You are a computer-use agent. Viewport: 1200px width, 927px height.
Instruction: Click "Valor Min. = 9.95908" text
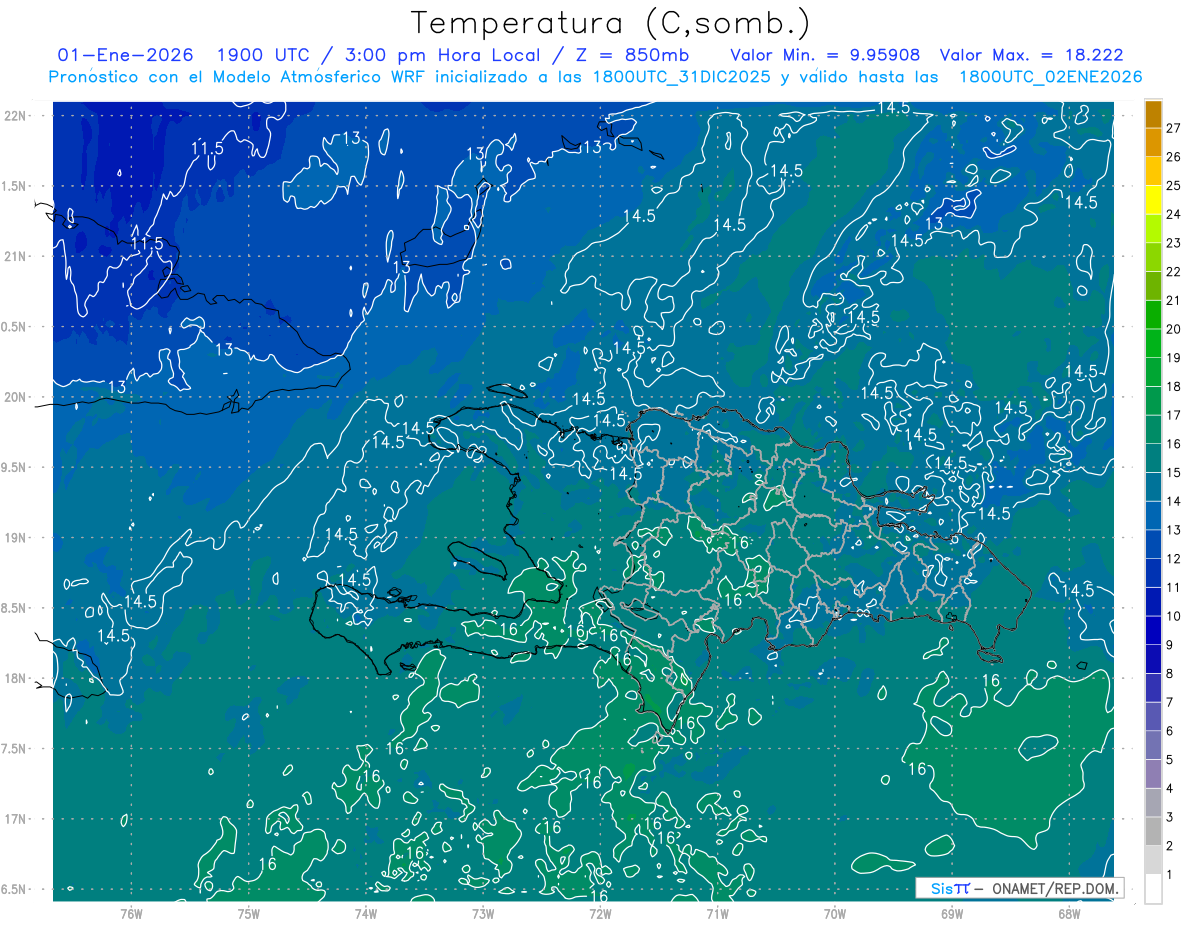pos(825,55)
